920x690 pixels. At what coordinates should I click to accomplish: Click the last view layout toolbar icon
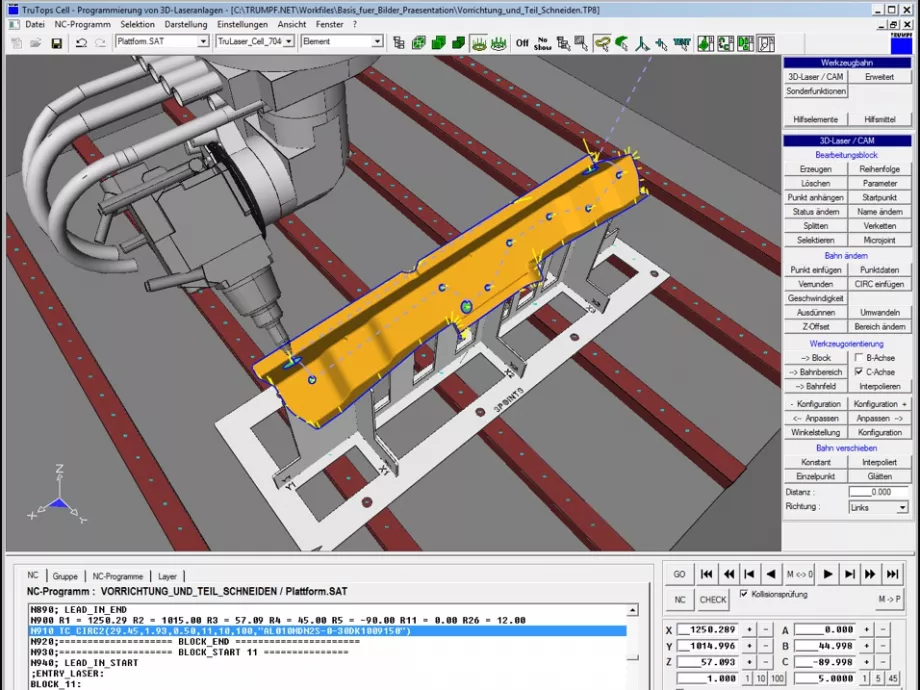(x=766, y=43)
